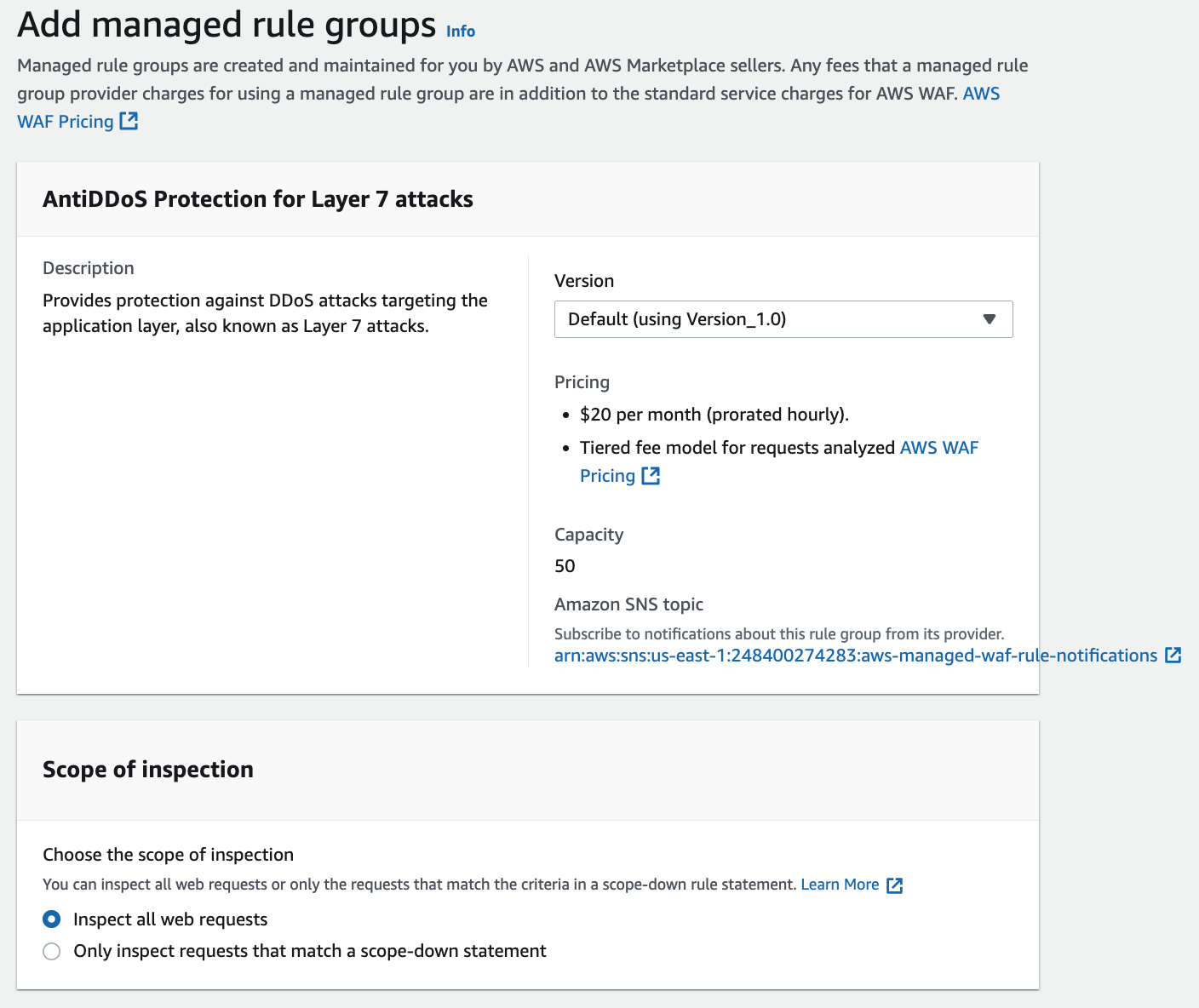Open the Version dropdown showing Default Version_1.0

[x=783, y=319]
